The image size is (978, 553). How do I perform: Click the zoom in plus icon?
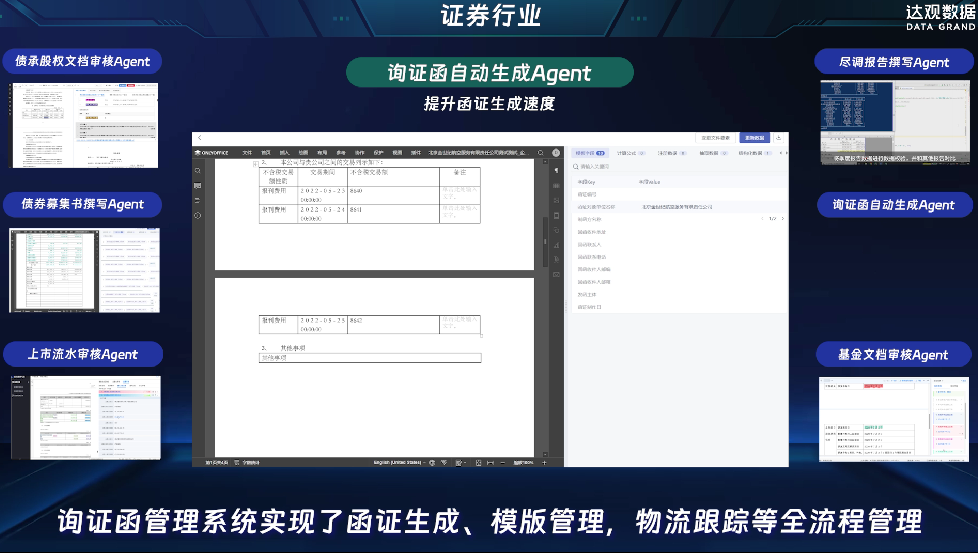[543, 463]
